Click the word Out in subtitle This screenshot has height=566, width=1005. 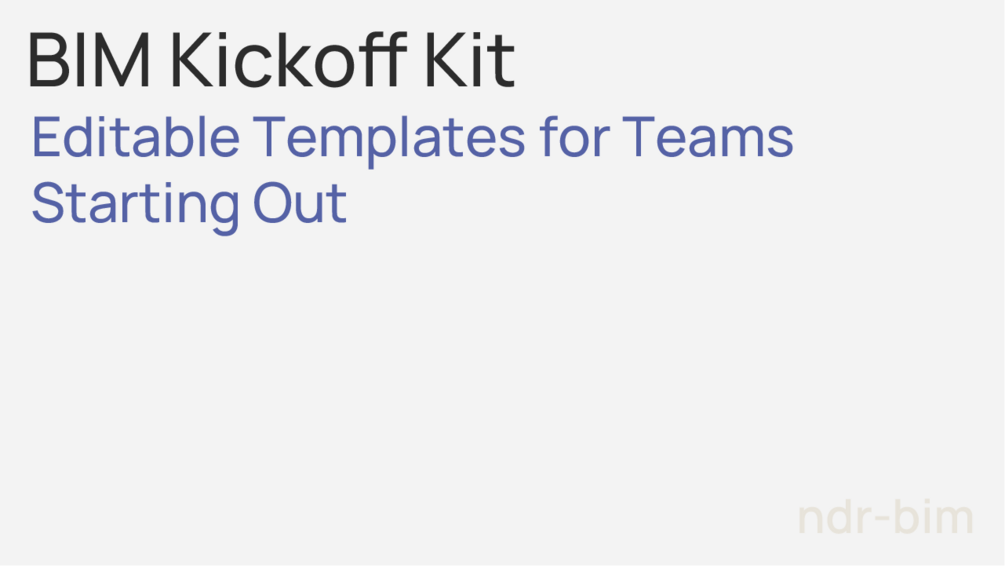coord(300,203)
